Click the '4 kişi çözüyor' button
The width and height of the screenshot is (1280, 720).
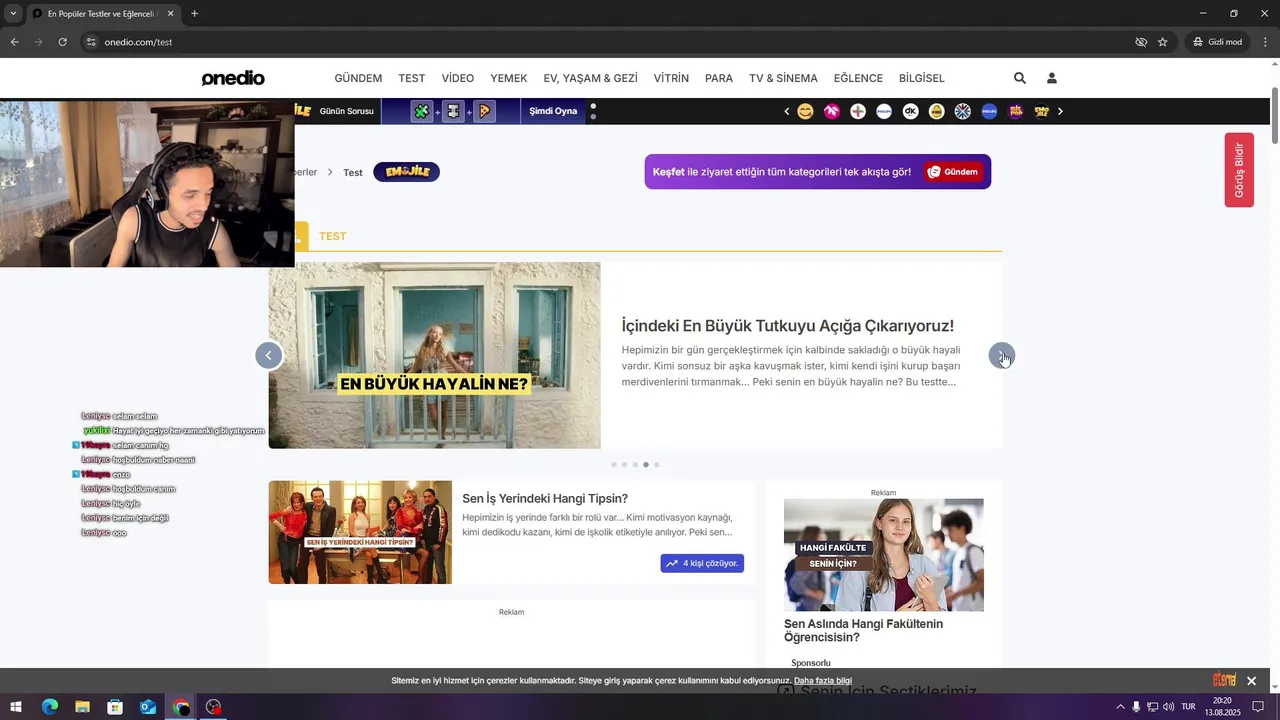(x=702, y=563)
